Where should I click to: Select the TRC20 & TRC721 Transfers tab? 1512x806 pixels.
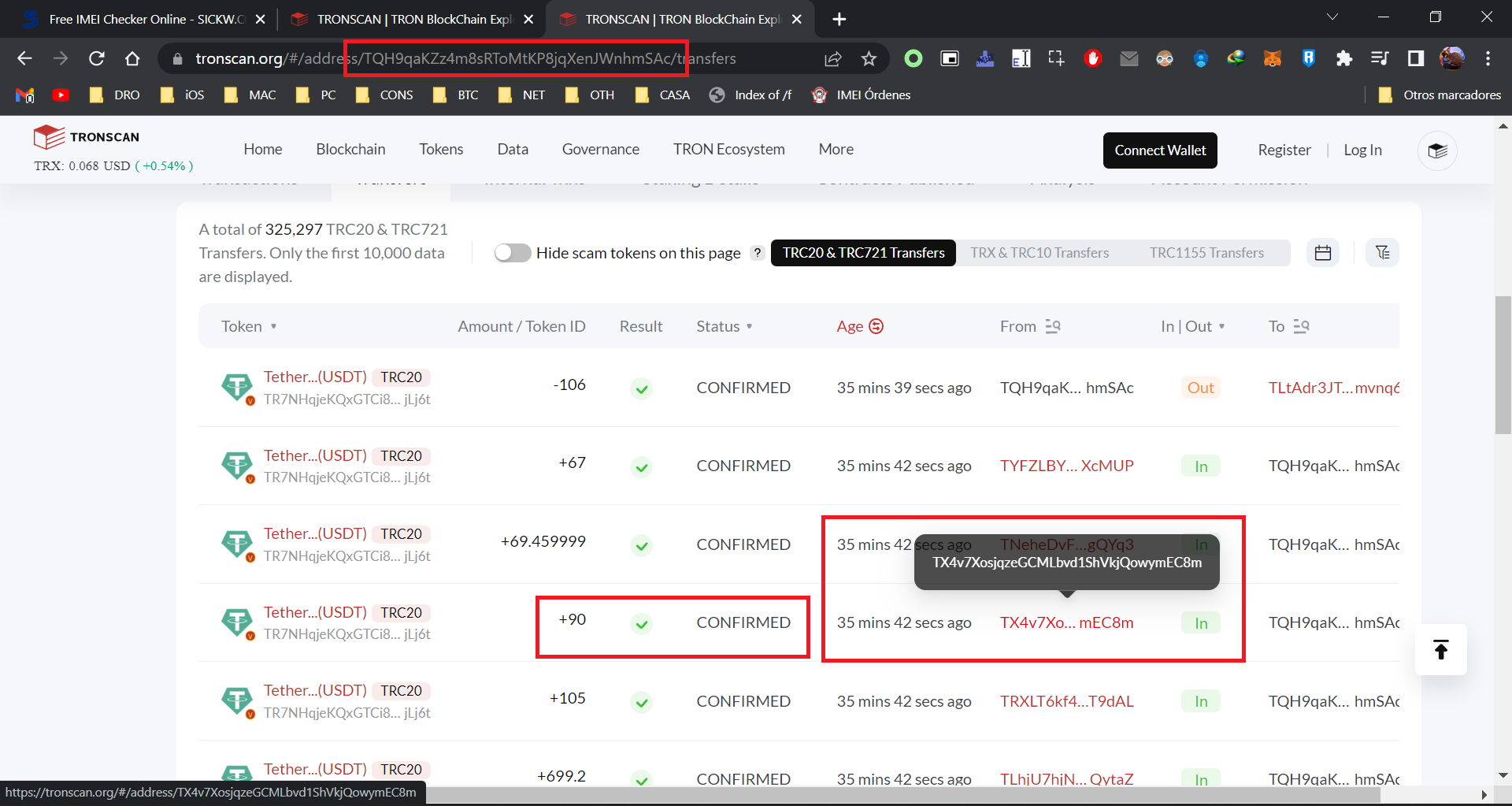[863, 253]
